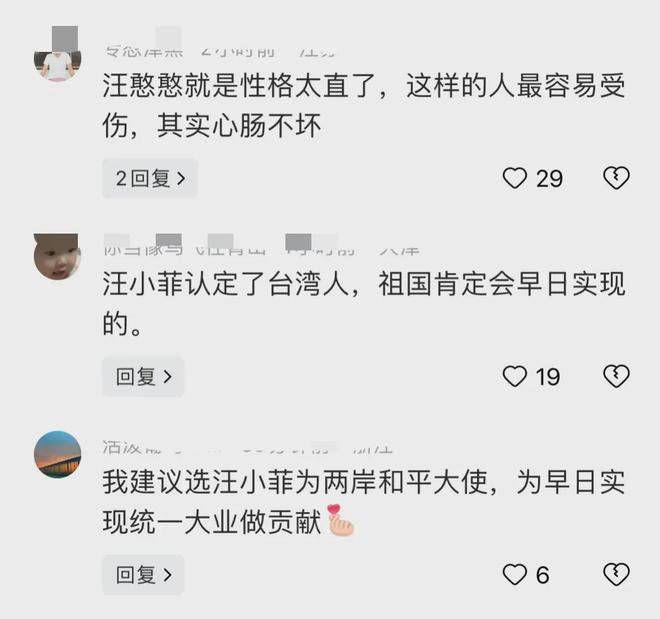Like the comment with 19 likes
Viewport: 660px width, 619px height.
tap(515, 376)
